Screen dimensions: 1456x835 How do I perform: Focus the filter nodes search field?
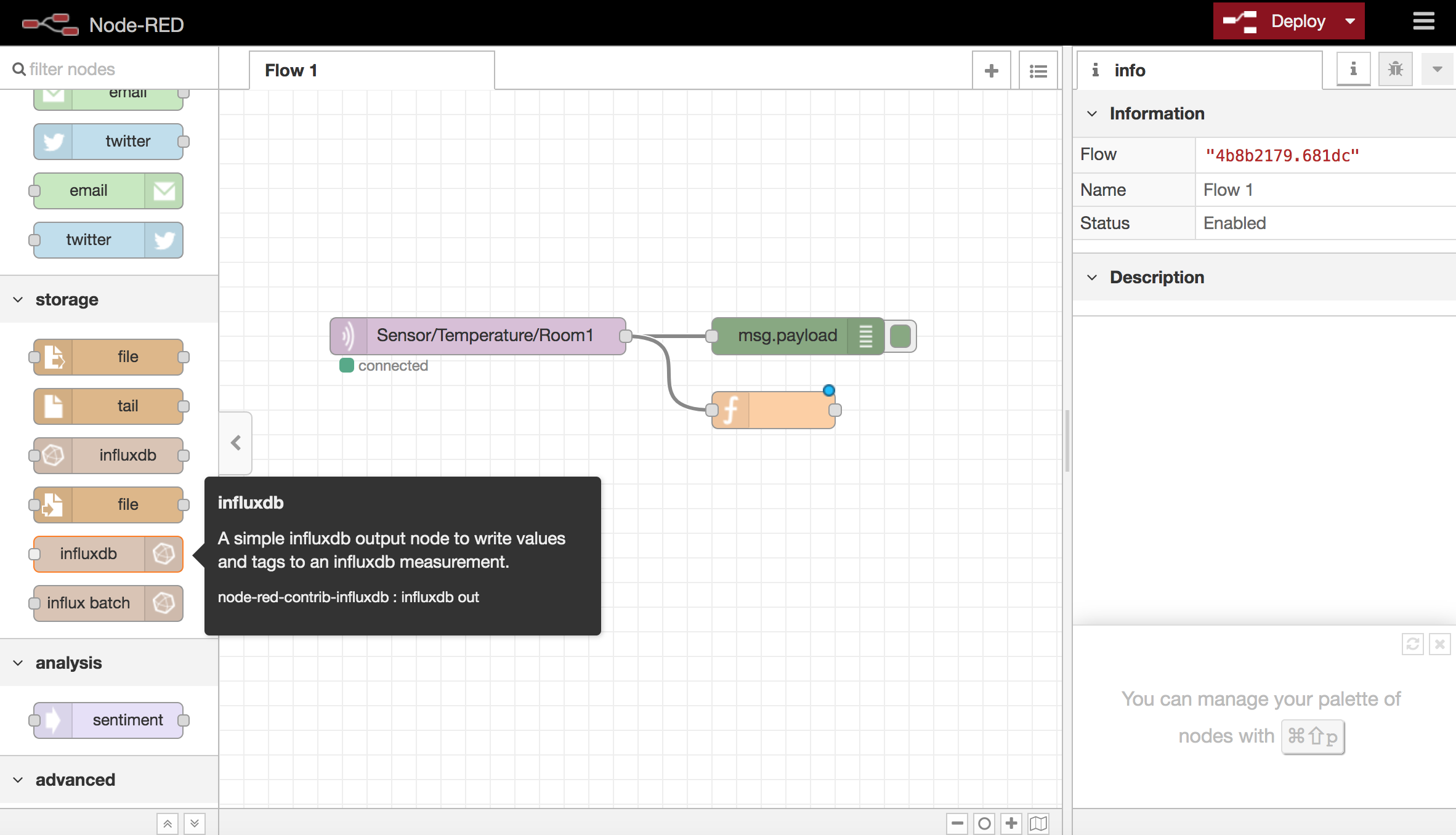pos(110,69)
